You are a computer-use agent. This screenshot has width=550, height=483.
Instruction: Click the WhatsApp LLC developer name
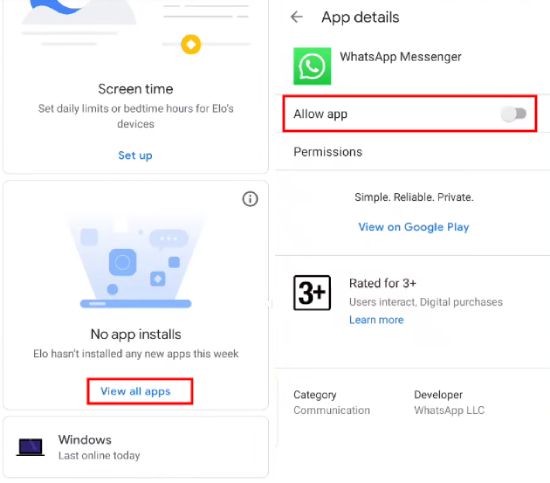(x=449, y=410)
